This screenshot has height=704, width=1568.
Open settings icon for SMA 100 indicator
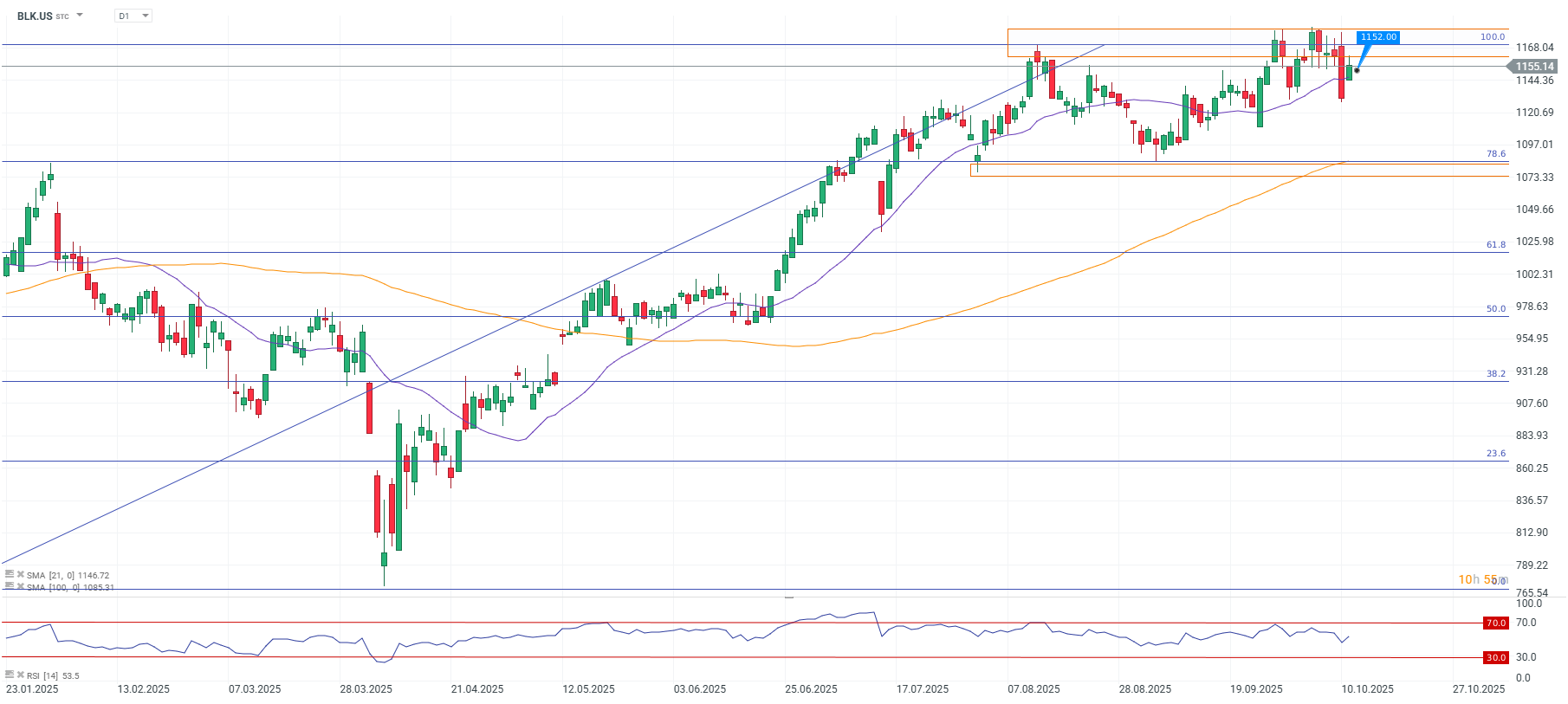[10, 586]
